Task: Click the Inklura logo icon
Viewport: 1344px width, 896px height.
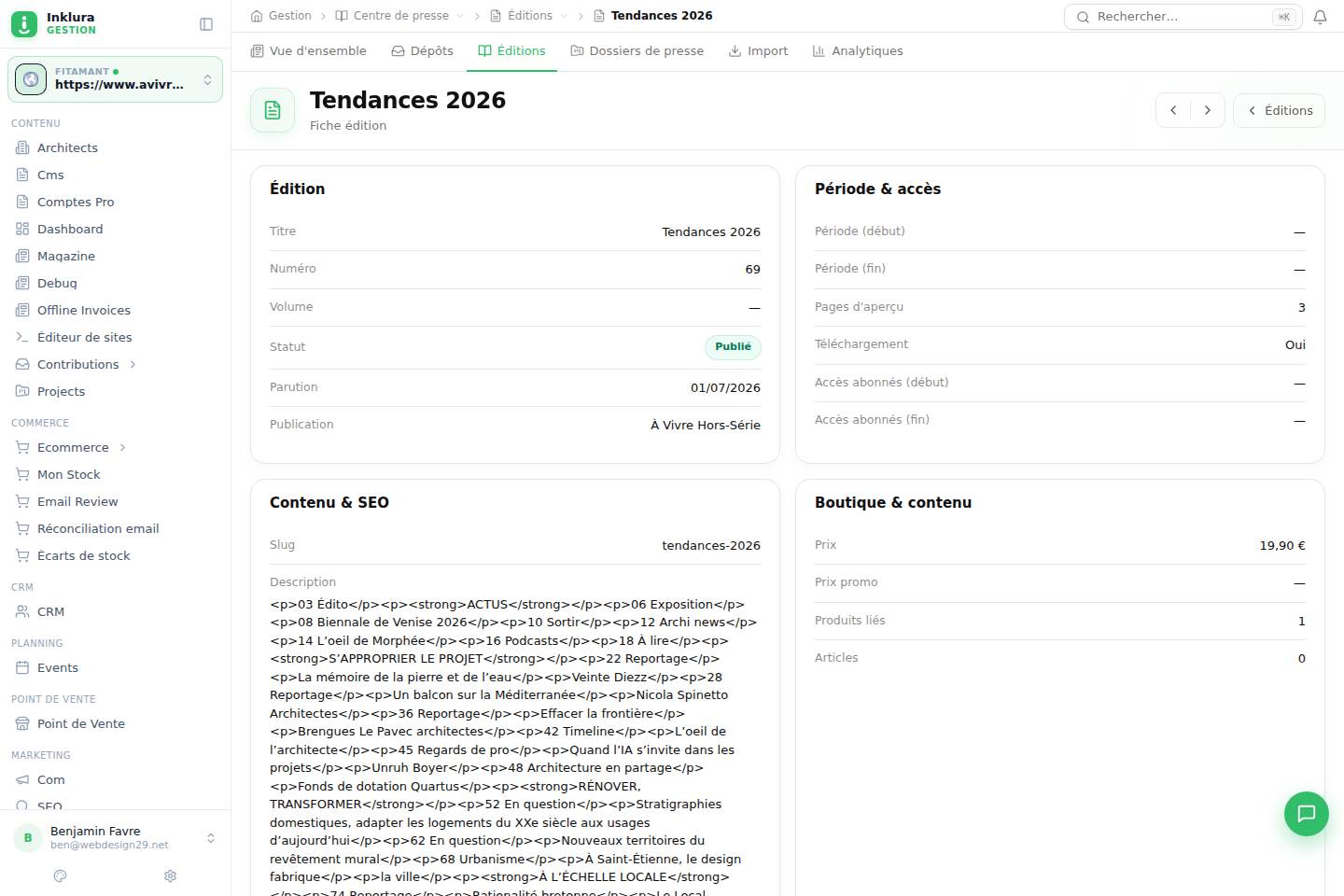Action: pyautogui.click(x=24, y=23)
